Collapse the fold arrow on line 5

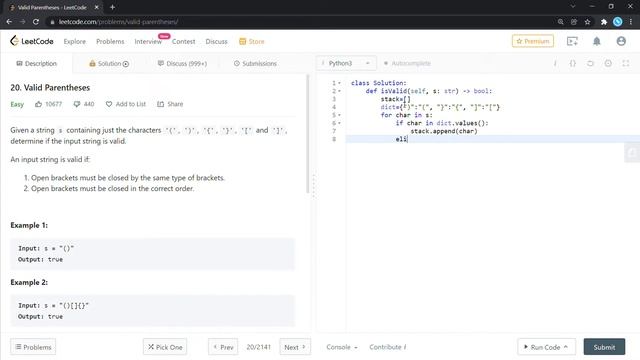(x=340, y=115)
